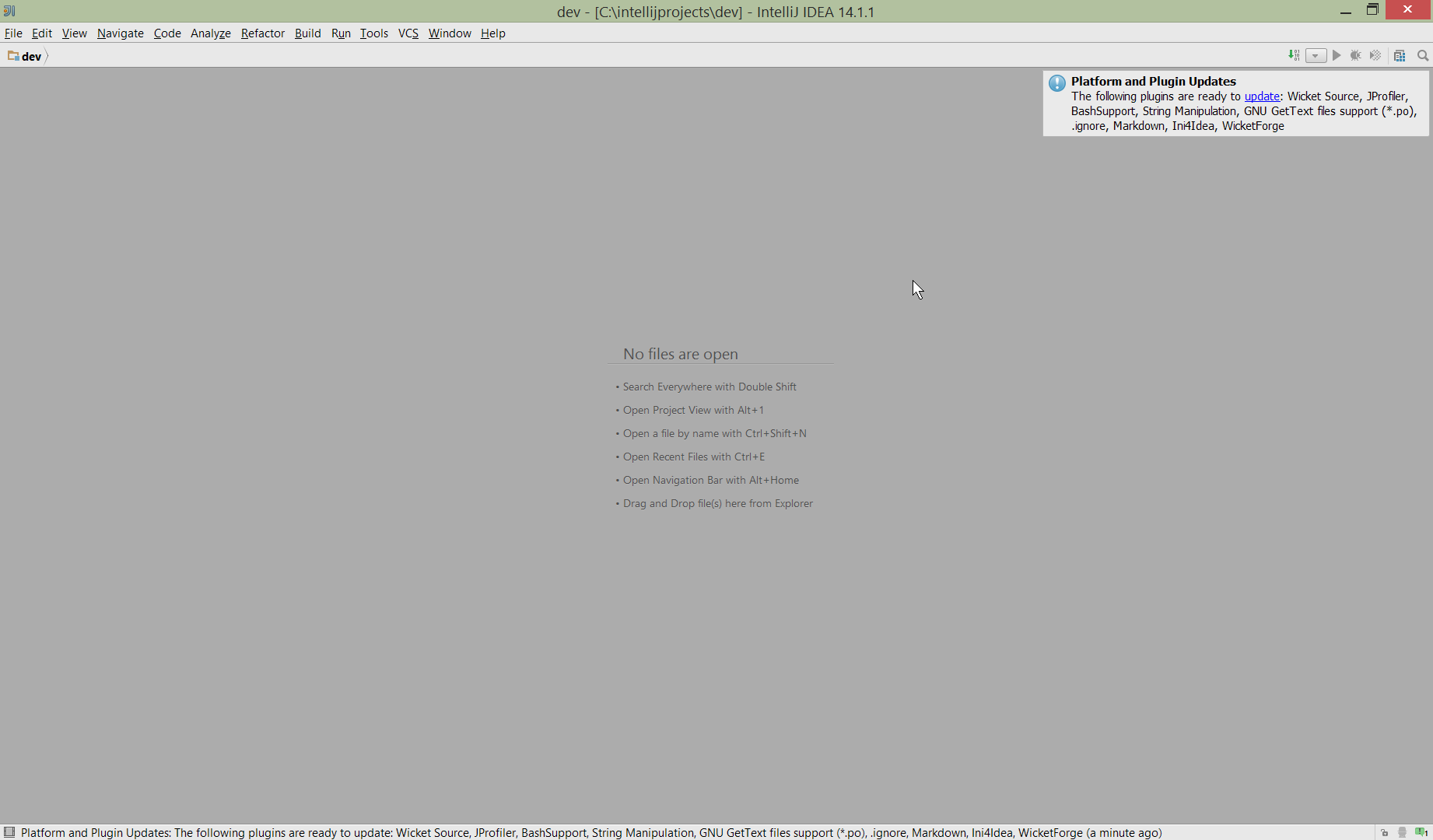Screen dimensions: 1433x840
Task: Click the update link in notification
Action: click(1262, 96)
